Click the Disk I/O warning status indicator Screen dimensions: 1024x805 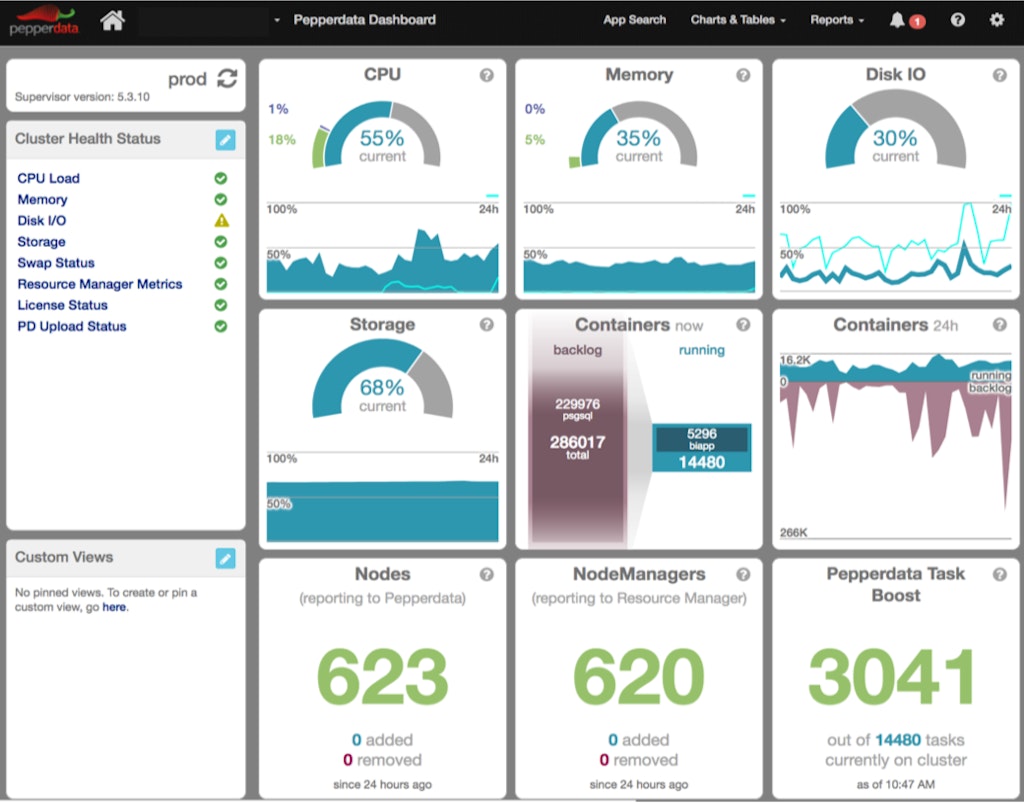click(x=221, y=221)
